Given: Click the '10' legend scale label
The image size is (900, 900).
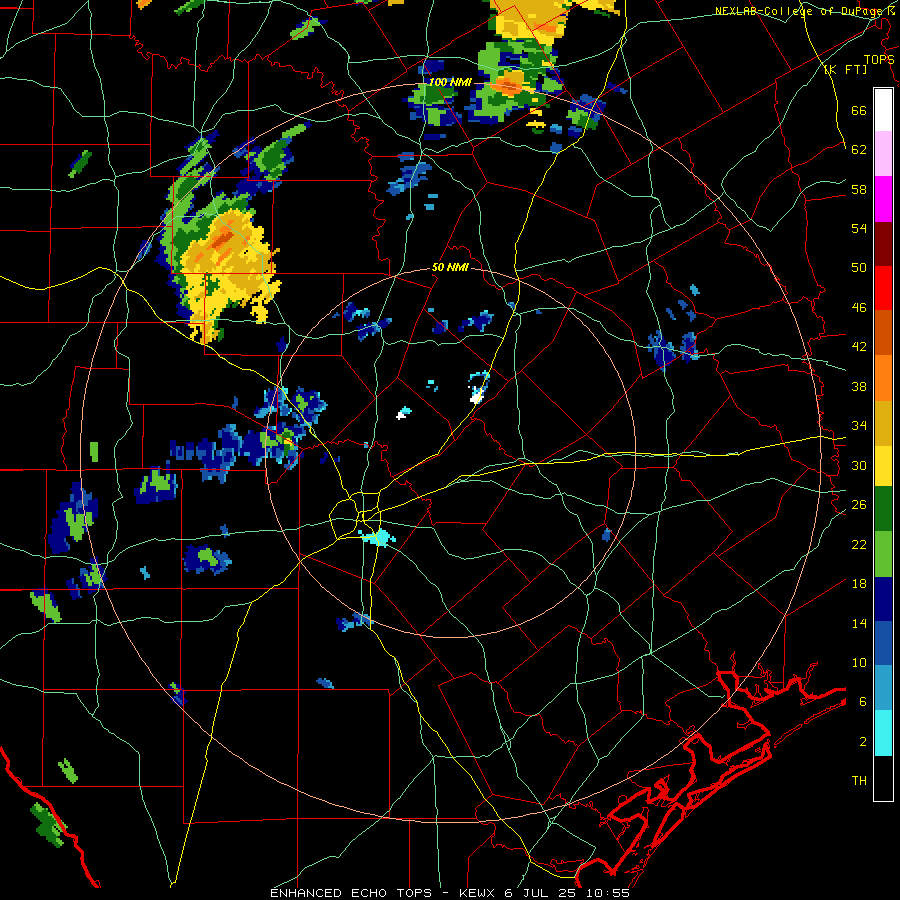Looking at the screenshot, I should (x=859, y=662).
